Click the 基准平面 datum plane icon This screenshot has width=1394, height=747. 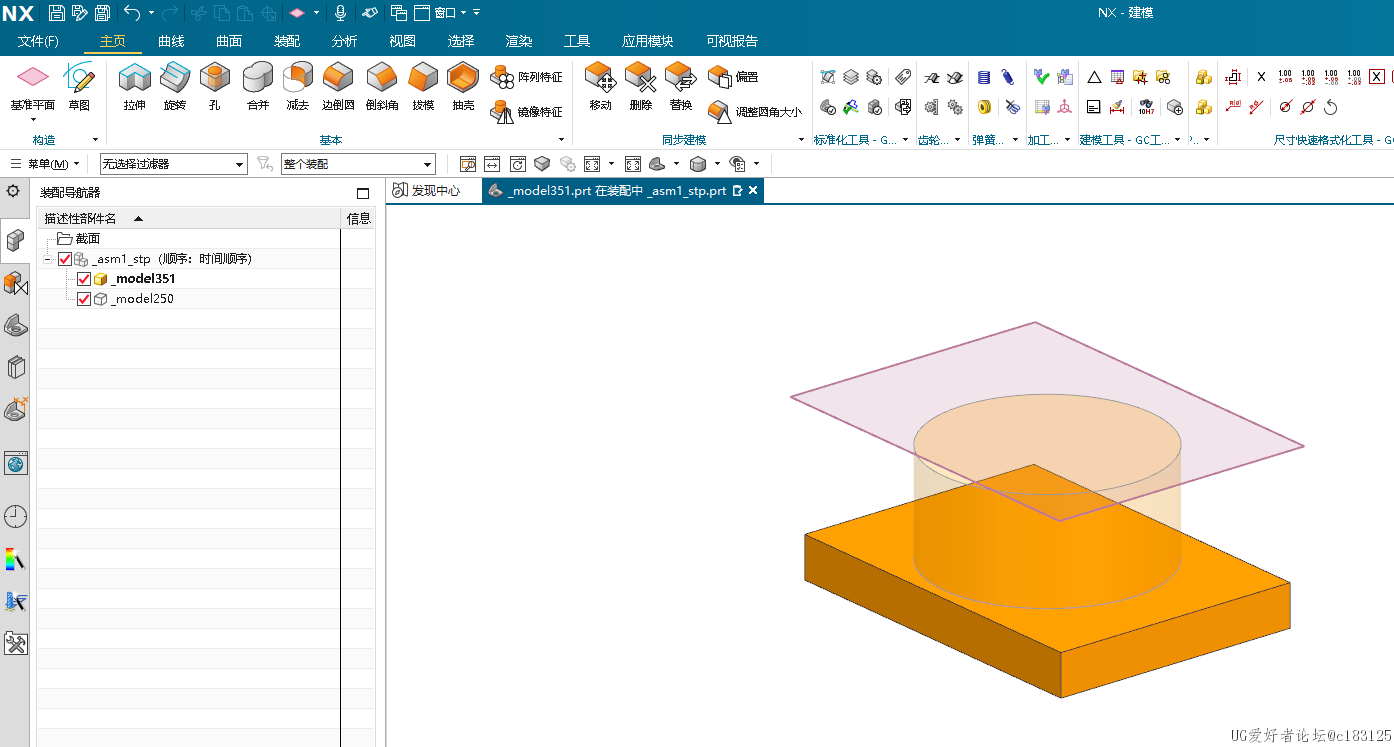point(33,78)
